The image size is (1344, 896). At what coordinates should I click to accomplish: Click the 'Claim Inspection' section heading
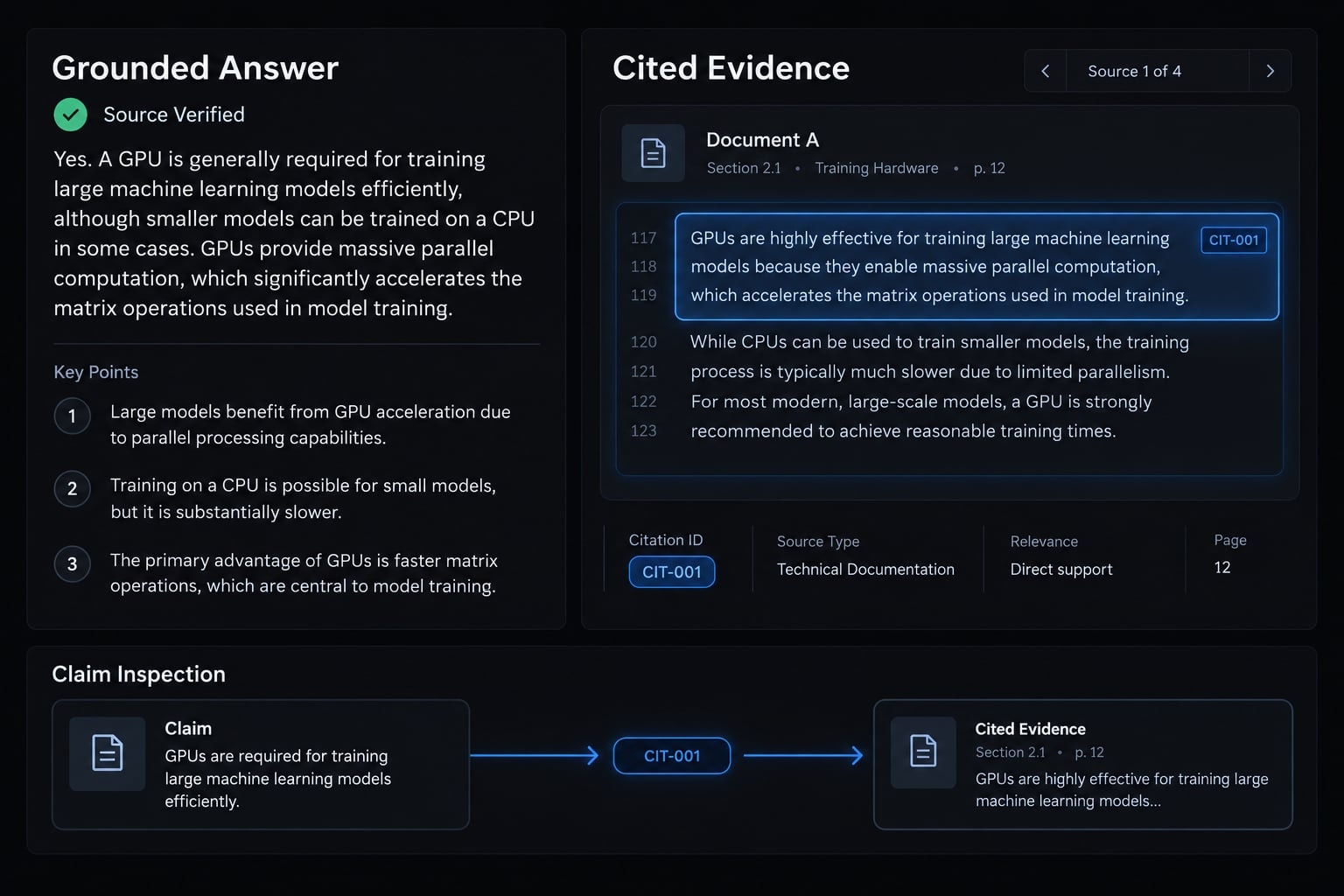click(139, 674)
